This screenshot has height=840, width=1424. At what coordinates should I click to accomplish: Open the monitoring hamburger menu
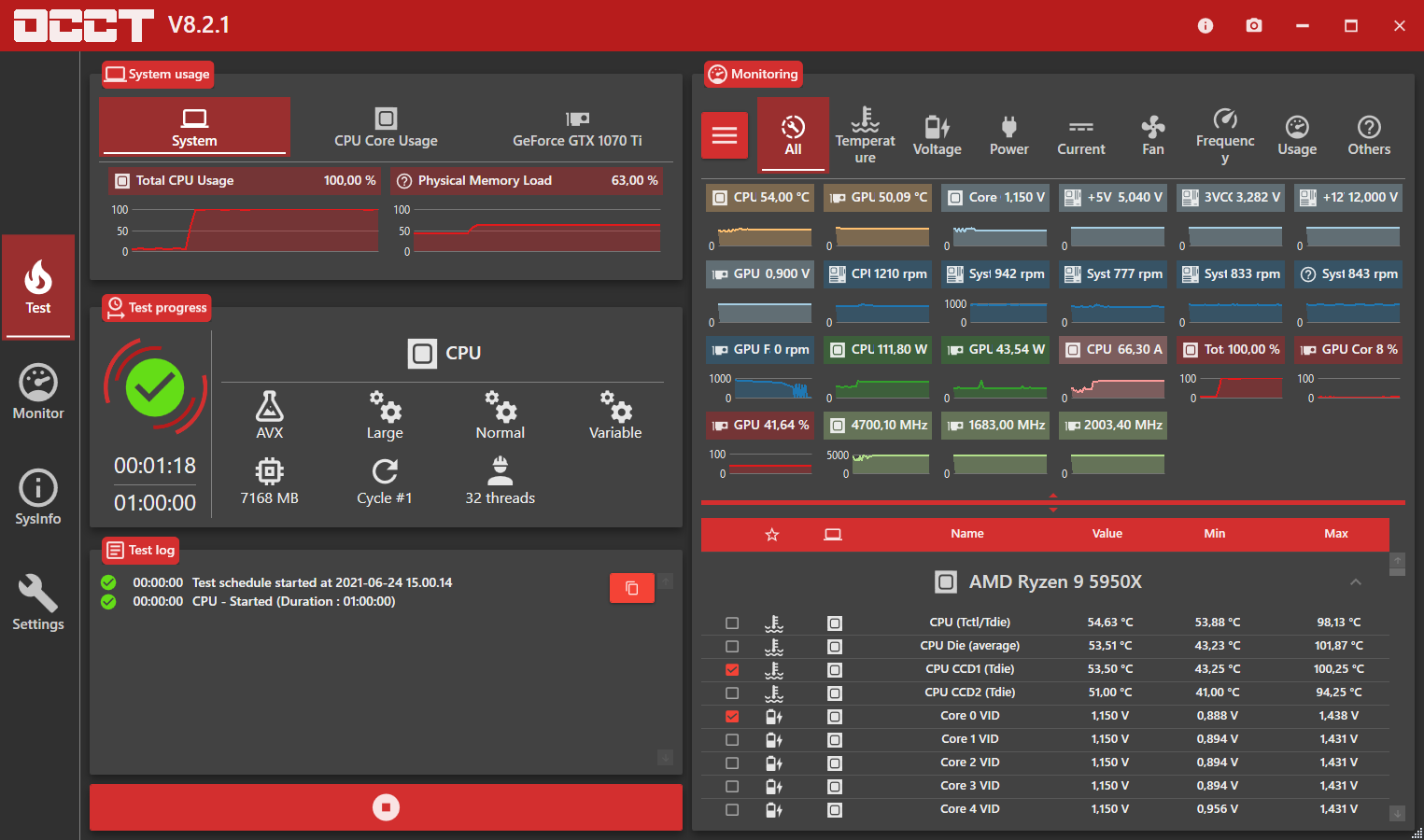725,136
